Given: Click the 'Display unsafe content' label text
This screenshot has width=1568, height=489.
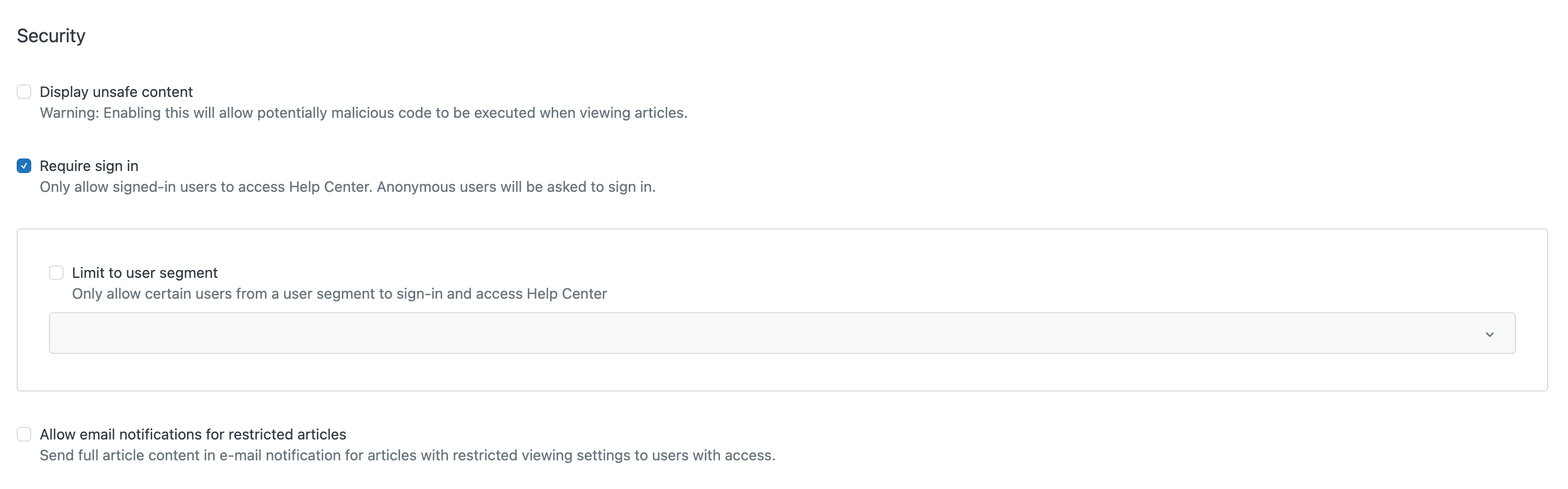Looking at the screenshot, I should tap(116, 92).
